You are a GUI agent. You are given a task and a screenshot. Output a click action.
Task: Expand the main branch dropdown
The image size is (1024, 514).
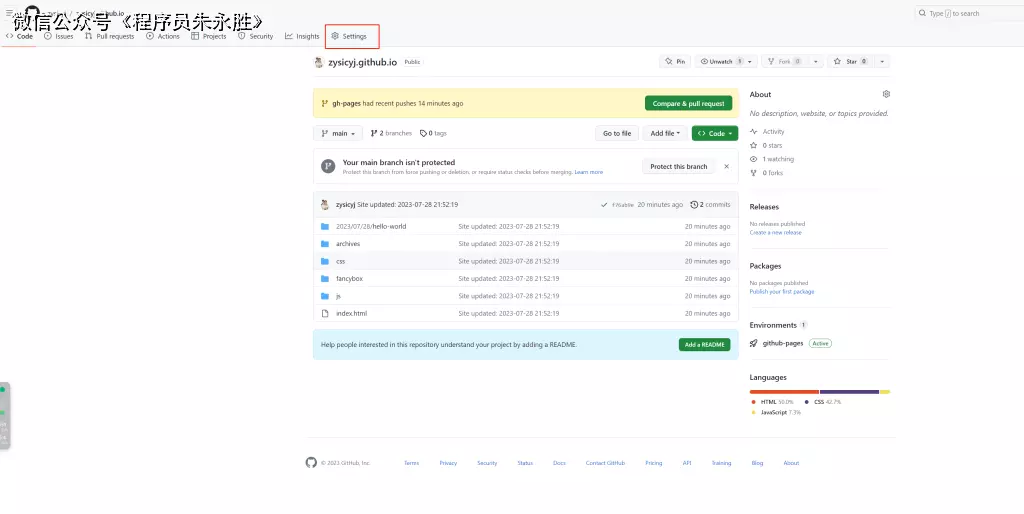click(338, 133)
